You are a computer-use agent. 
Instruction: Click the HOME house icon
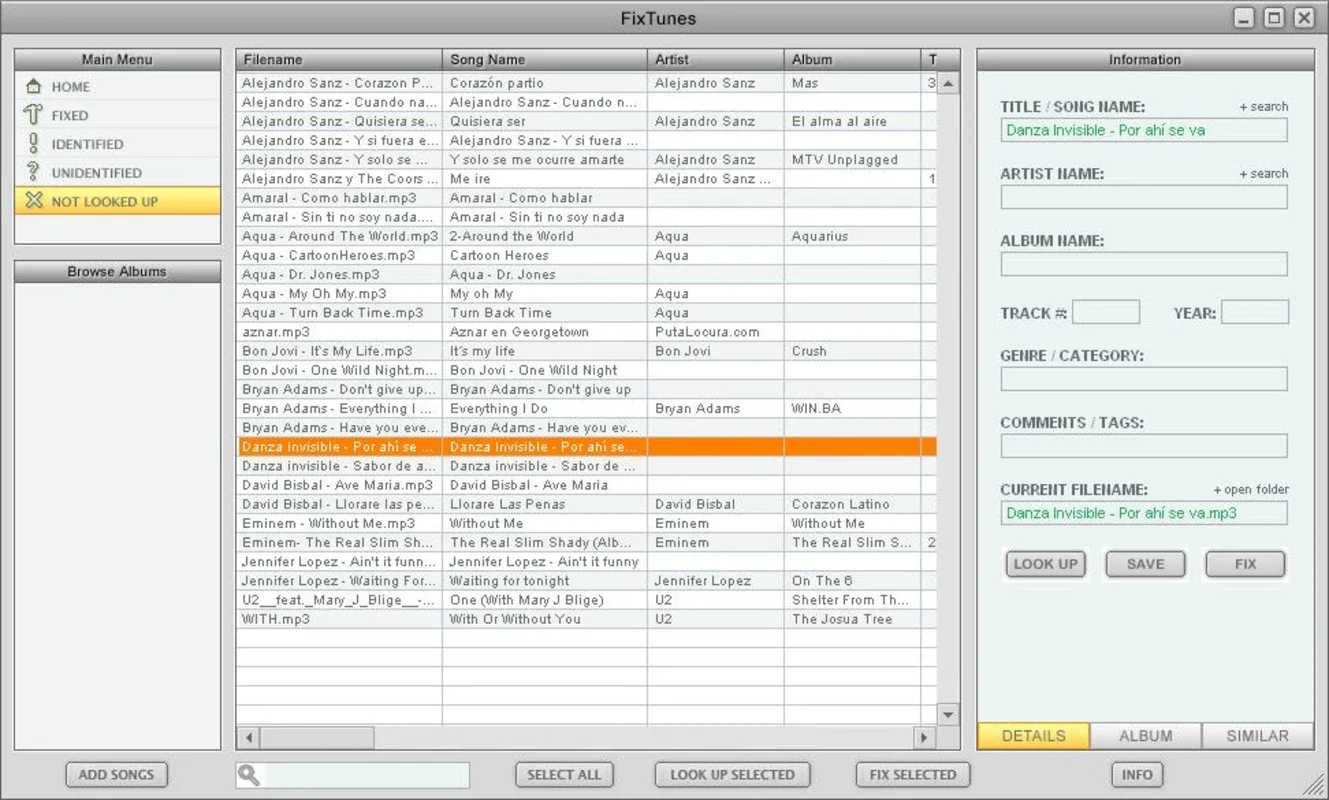[x=34, y=87]
